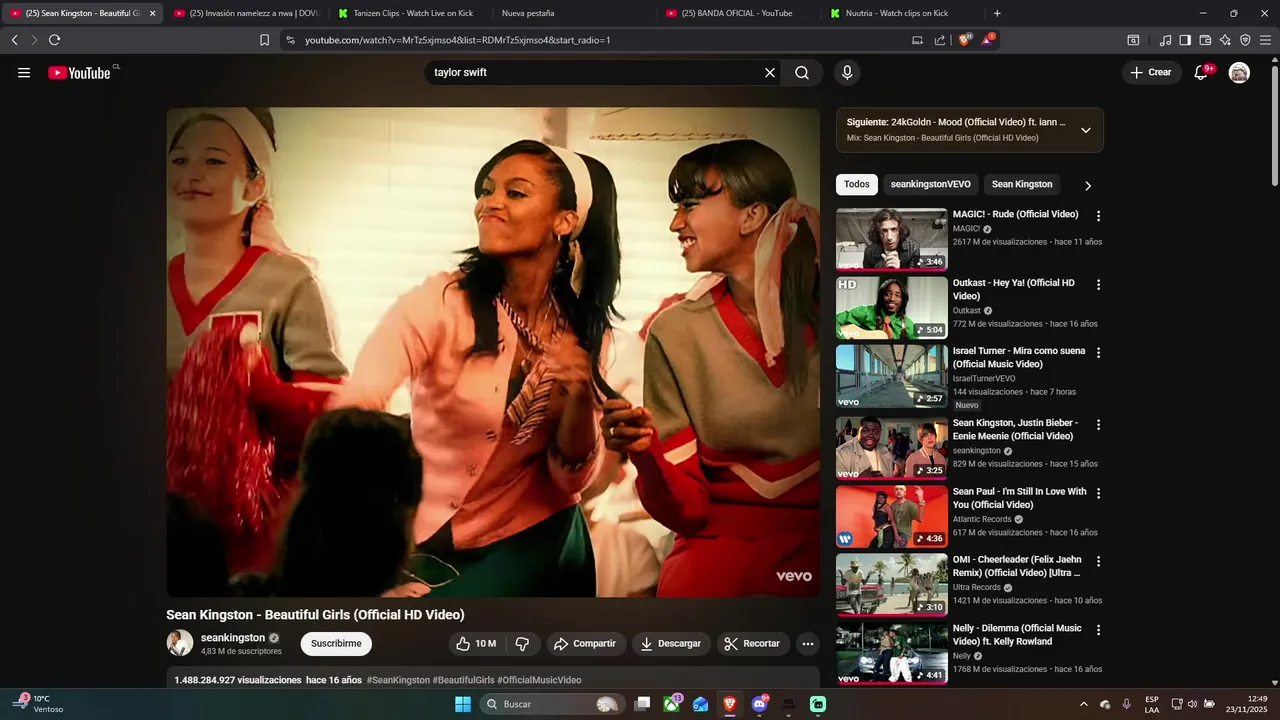1280x720 pixels.
Task: Open options for OMI - Cheerleader video
Action: [x=1098, y=561]
